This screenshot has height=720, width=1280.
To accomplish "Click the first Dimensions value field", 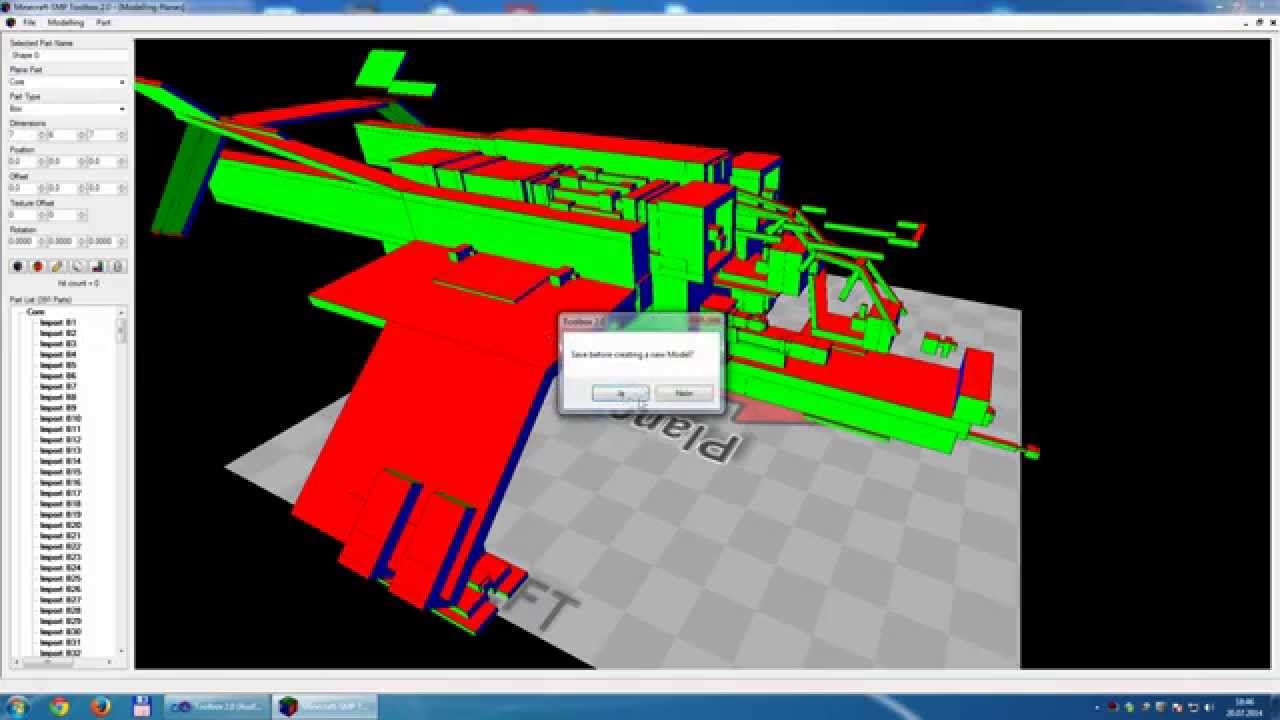I will 23,135.
